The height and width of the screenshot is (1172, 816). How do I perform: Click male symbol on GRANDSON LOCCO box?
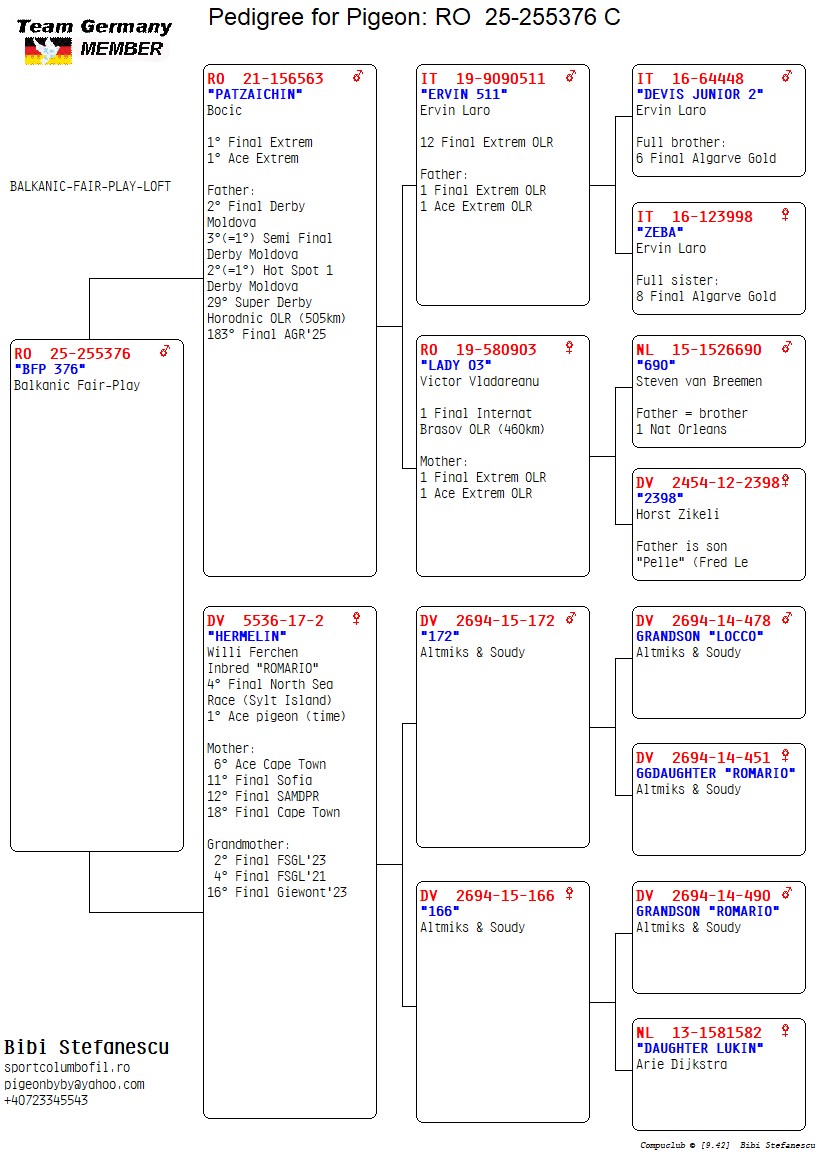pyautogui.click(x=787, y=618)
